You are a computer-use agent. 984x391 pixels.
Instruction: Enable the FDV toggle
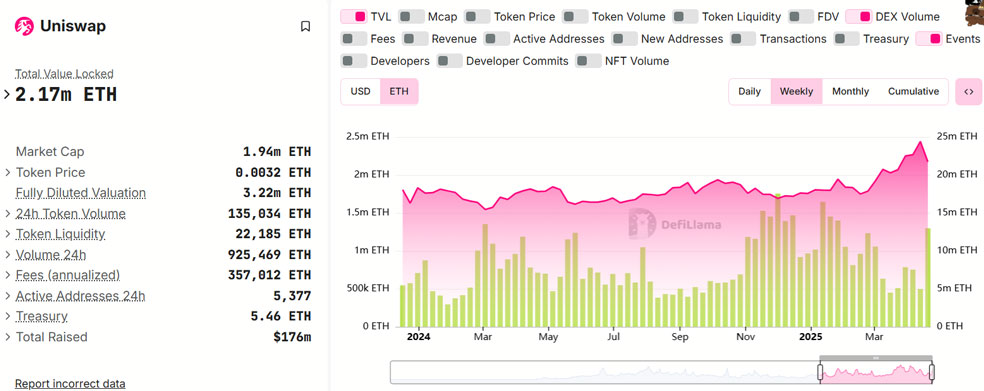(x=801, y=17)
